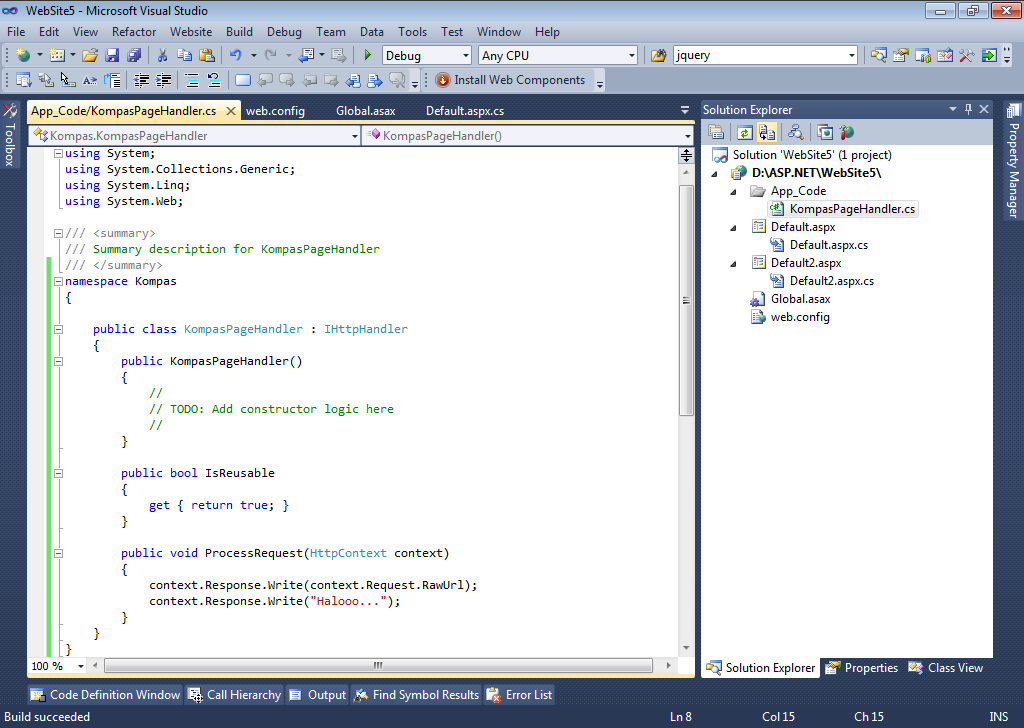Open the 100 % zoom dropdown
Screen dimensions: 1024x728
coord(81,666)
